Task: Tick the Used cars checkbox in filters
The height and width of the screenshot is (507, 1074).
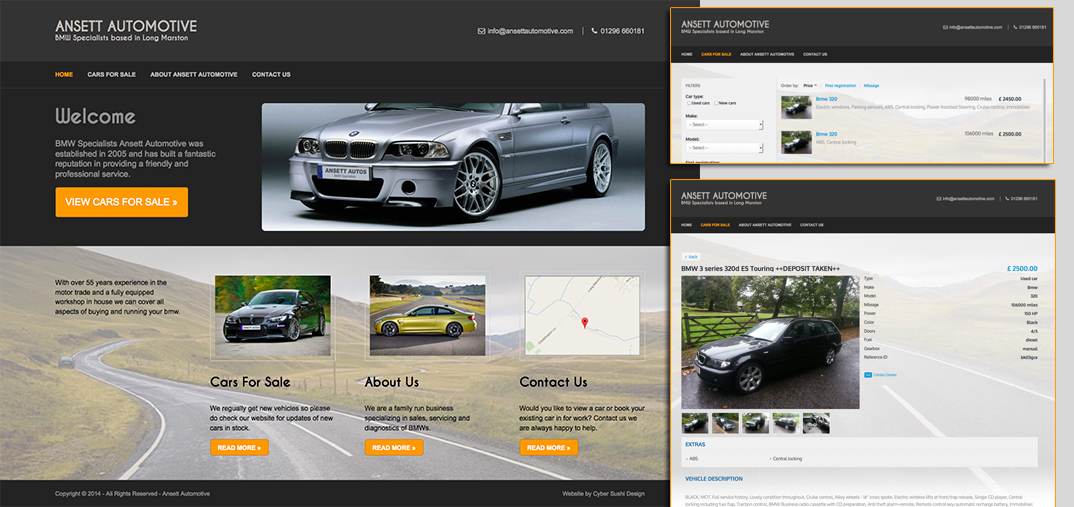Action: (688, 103)
